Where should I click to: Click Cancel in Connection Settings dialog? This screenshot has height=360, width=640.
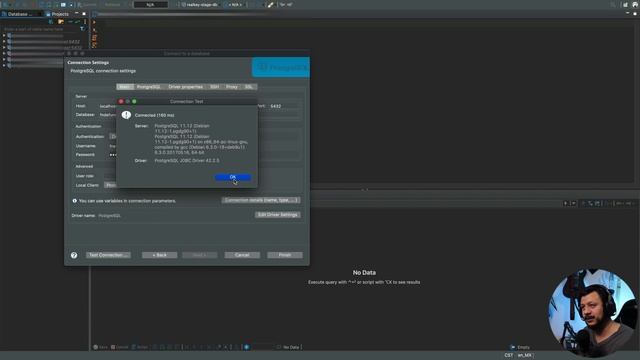242,255
